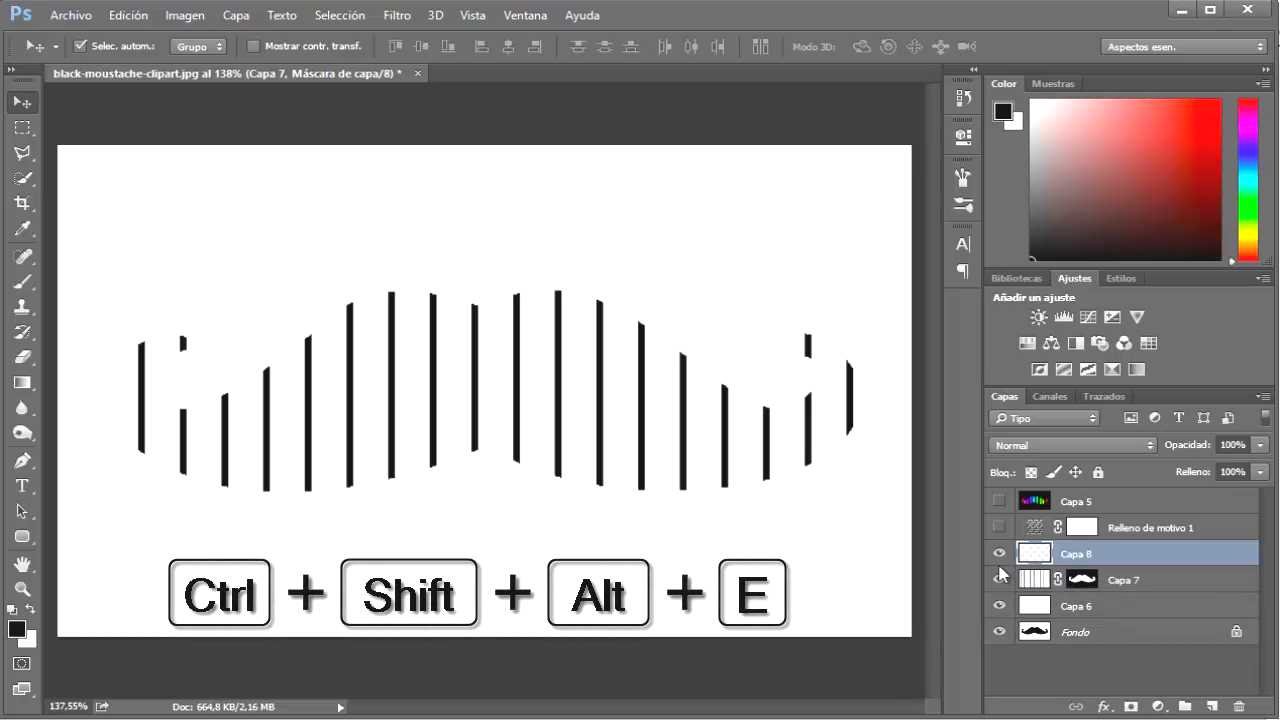Expand the Color panel options menu
The image size is (1280, 720).
click(1263, 84)
